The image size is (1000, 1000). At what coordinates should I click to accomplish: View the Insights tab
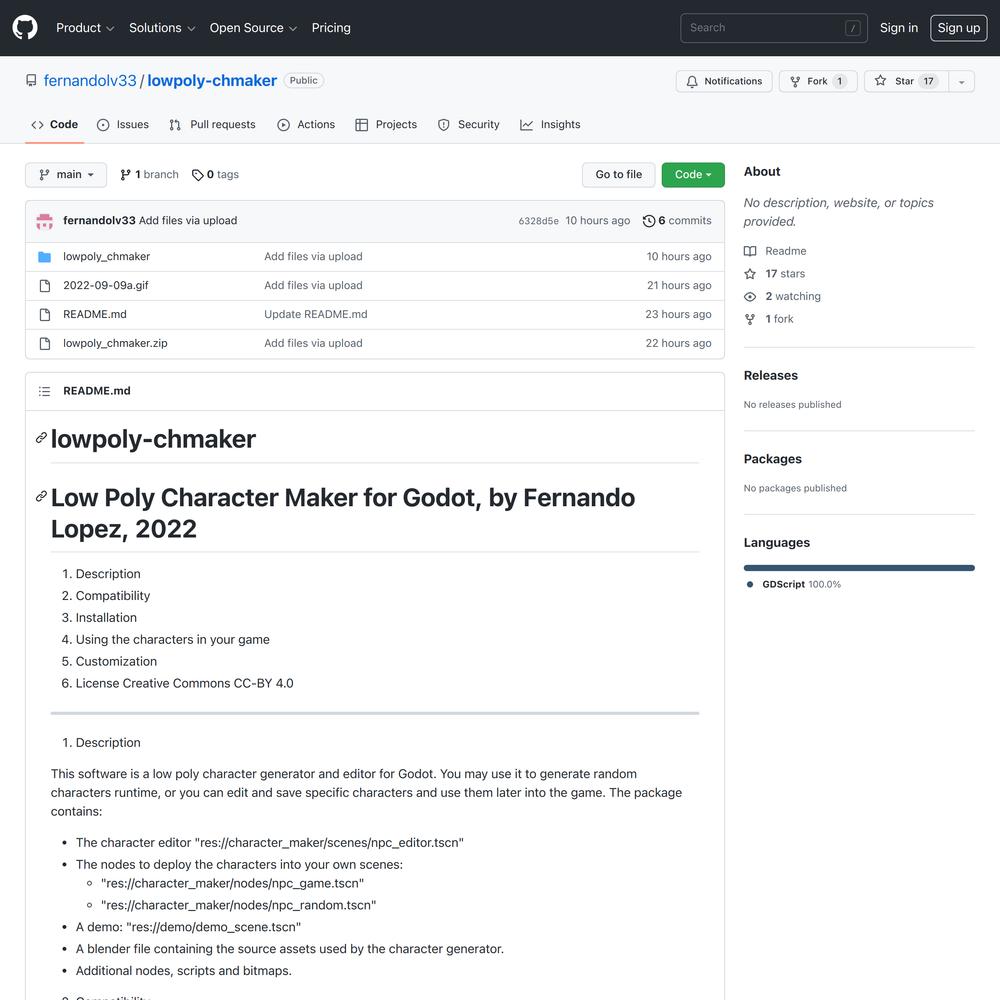pos(550,124)
